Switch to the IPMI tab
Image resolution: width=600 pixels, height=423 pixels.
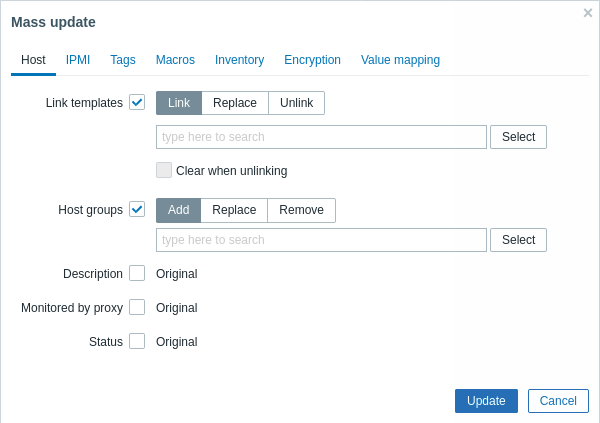point(78,60)
